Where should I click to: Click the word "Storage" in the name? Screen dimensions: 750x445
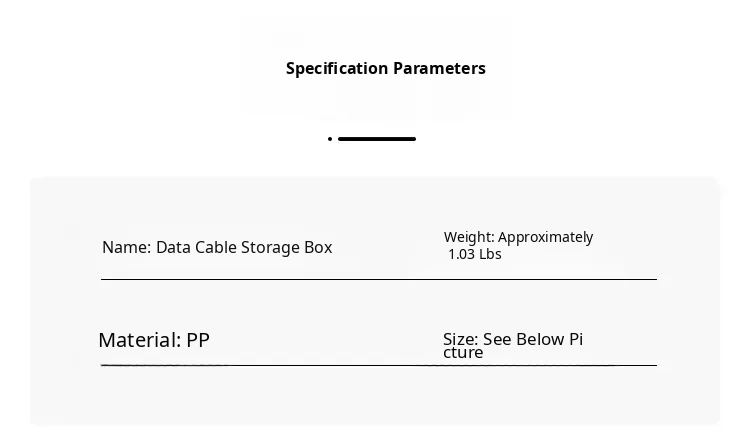click(x=270, y=248)
